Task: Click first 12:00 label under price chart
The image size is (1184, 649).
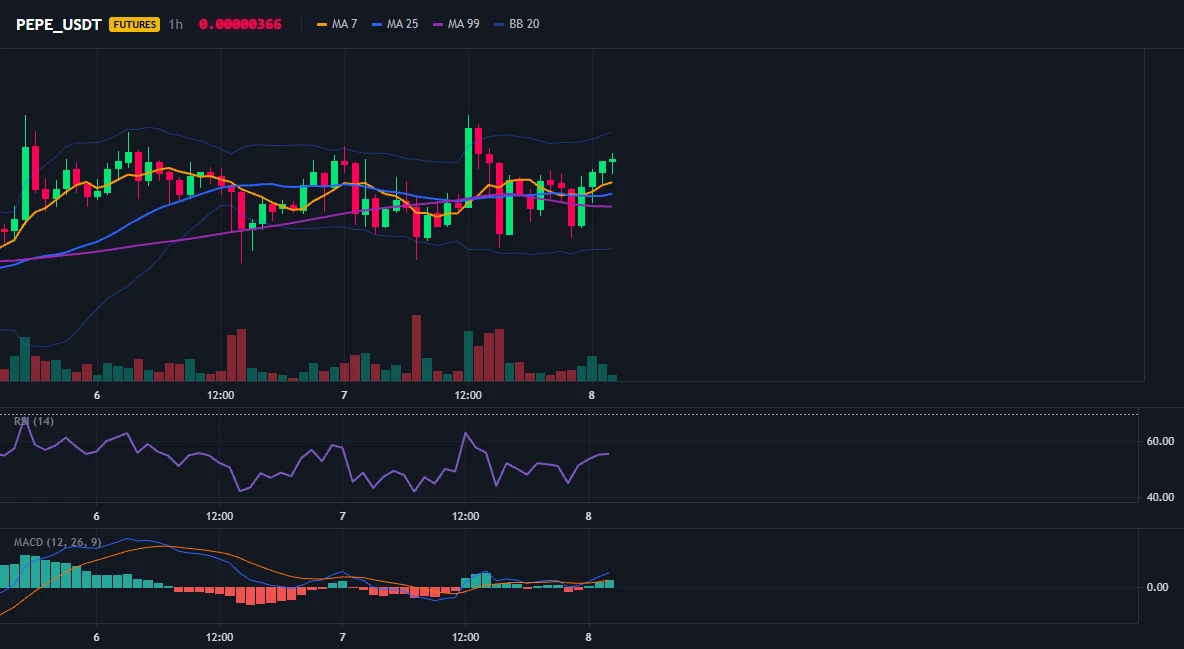Action: pos(220,395)
